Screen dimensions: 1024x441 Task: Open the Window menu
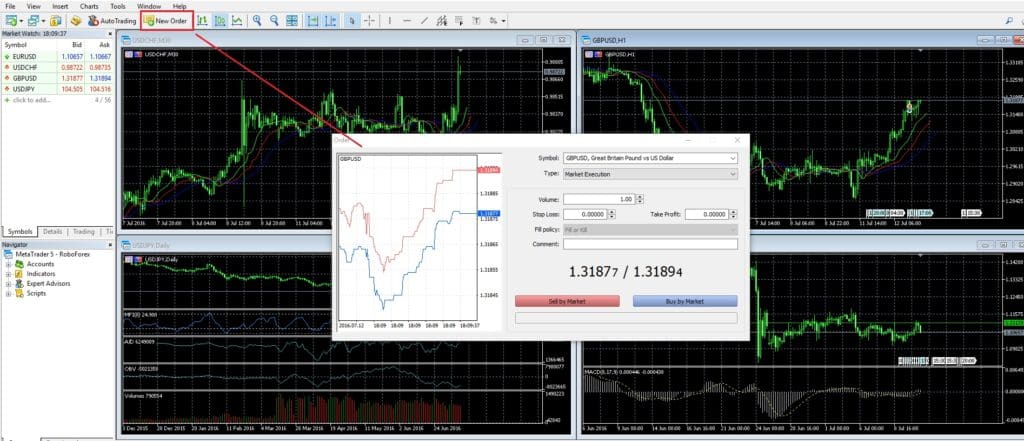pyautogui.click(x=149, y=6)
